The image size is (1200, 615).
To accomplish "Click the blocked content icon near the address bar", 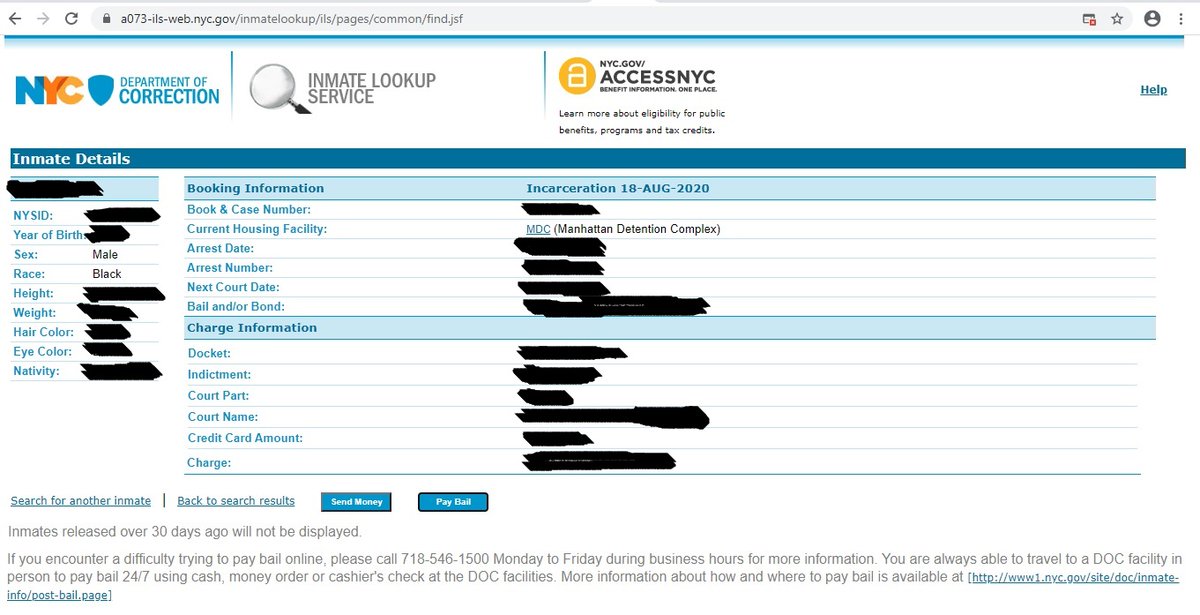I will [1088, 17].
